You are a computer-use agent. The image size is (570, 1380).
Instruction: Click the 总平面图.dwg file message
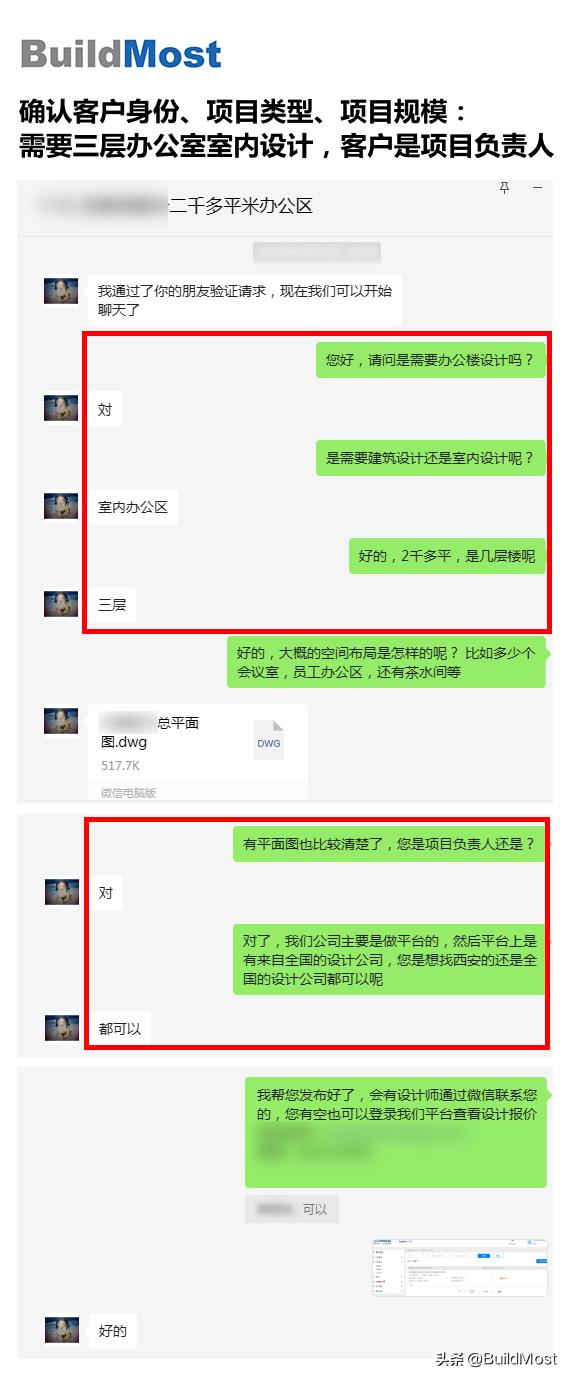[x=198, y=752]
